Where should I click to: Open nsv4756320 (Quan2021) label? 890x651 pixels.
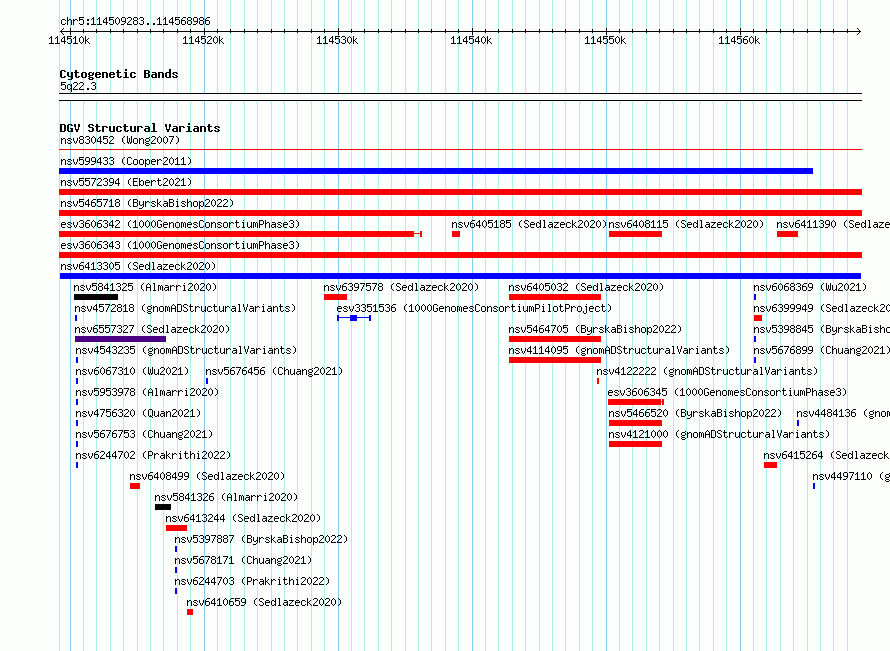tap(138, 413)
